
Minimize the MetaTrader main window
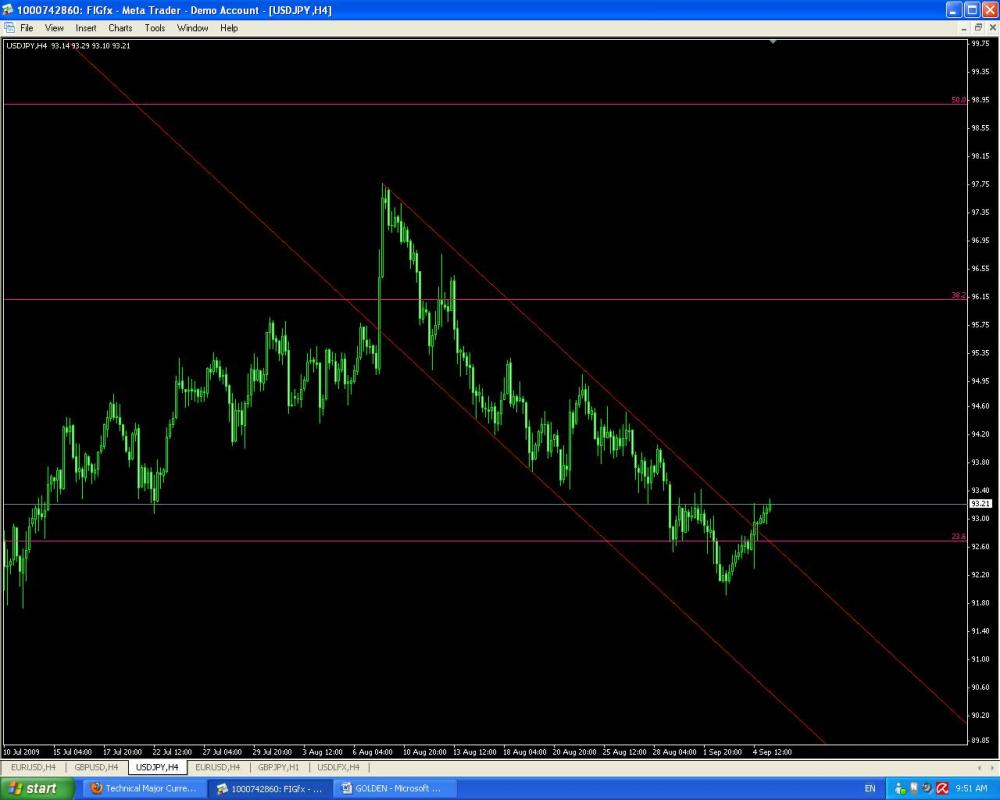953,10
